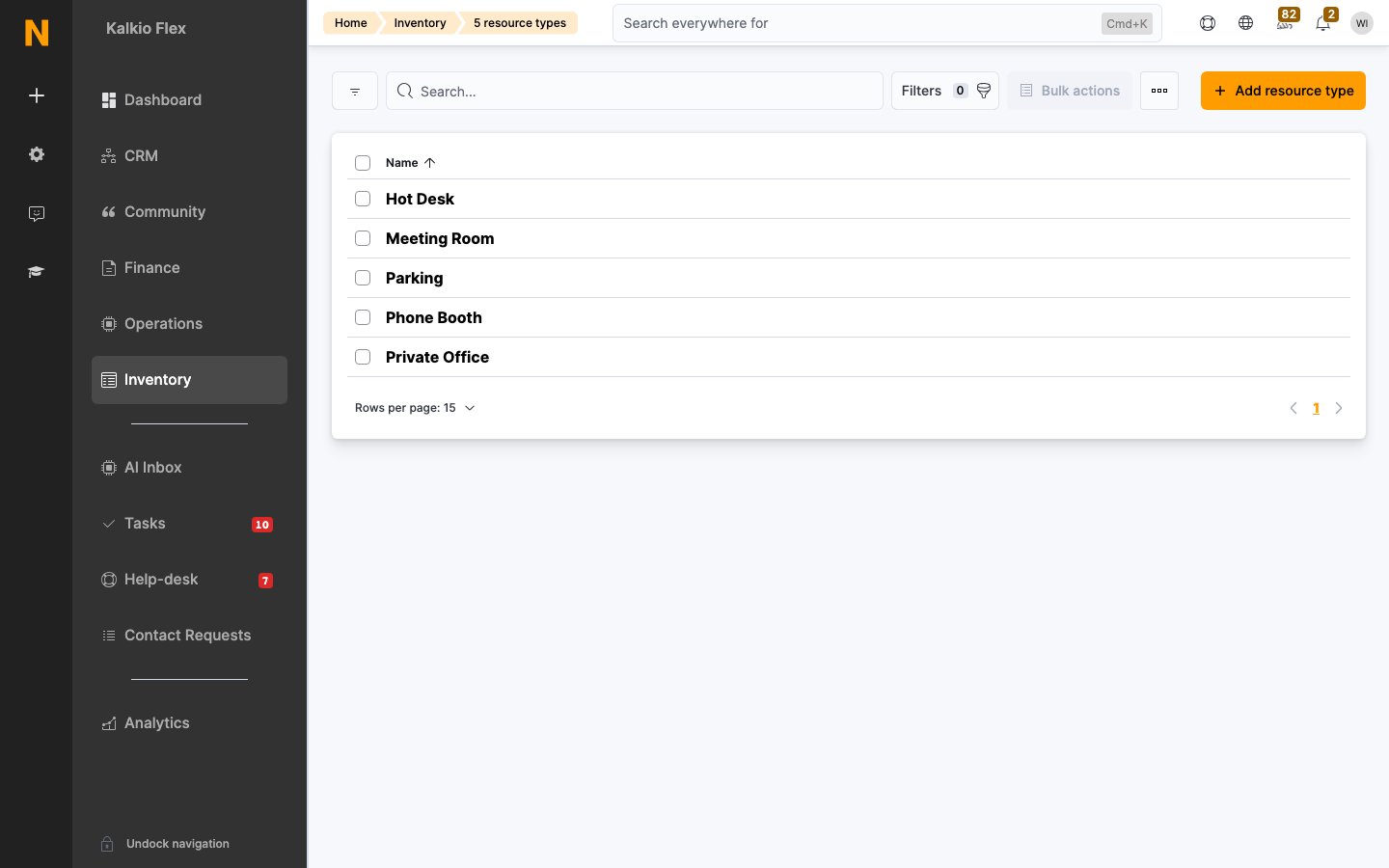Click the sort lines icon button left of search
The height and width of the screenshot is (868, 1389).
pos(355,91)
